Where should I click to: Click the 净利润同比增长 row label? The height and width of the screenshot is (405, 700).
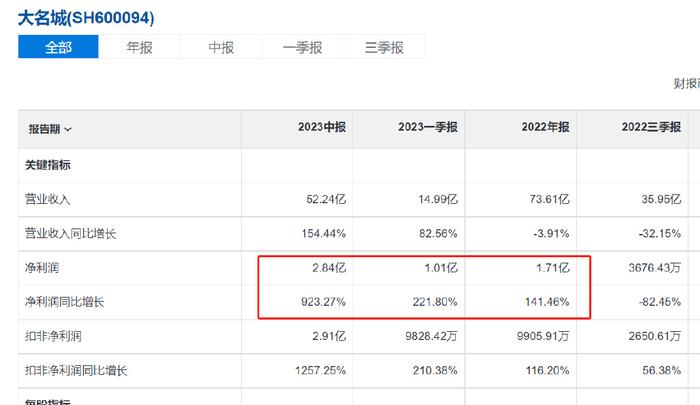(x=64, y=302)
